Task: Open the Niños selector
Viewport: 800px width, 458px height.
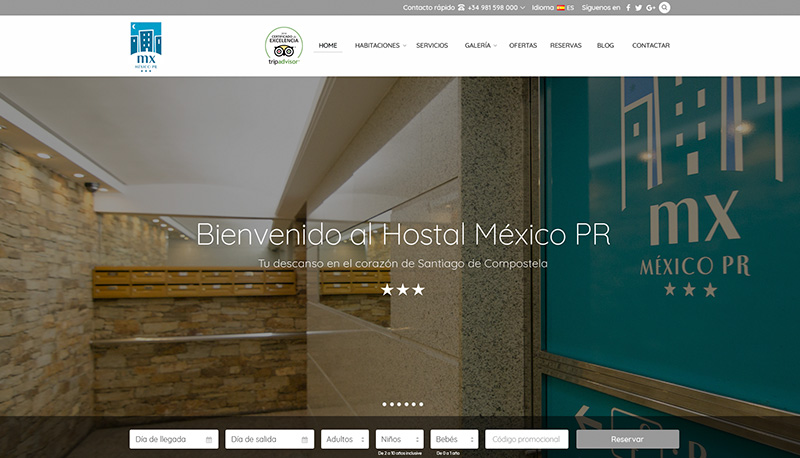Action: (x=400, y=439)
